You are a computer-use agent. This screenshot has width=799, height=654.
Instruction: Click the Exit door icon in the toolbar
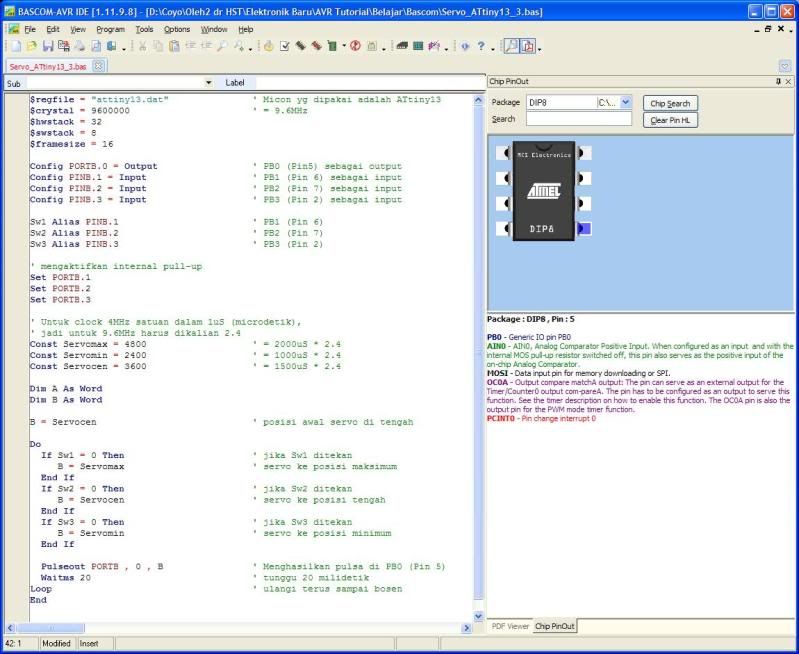[112, 46]
